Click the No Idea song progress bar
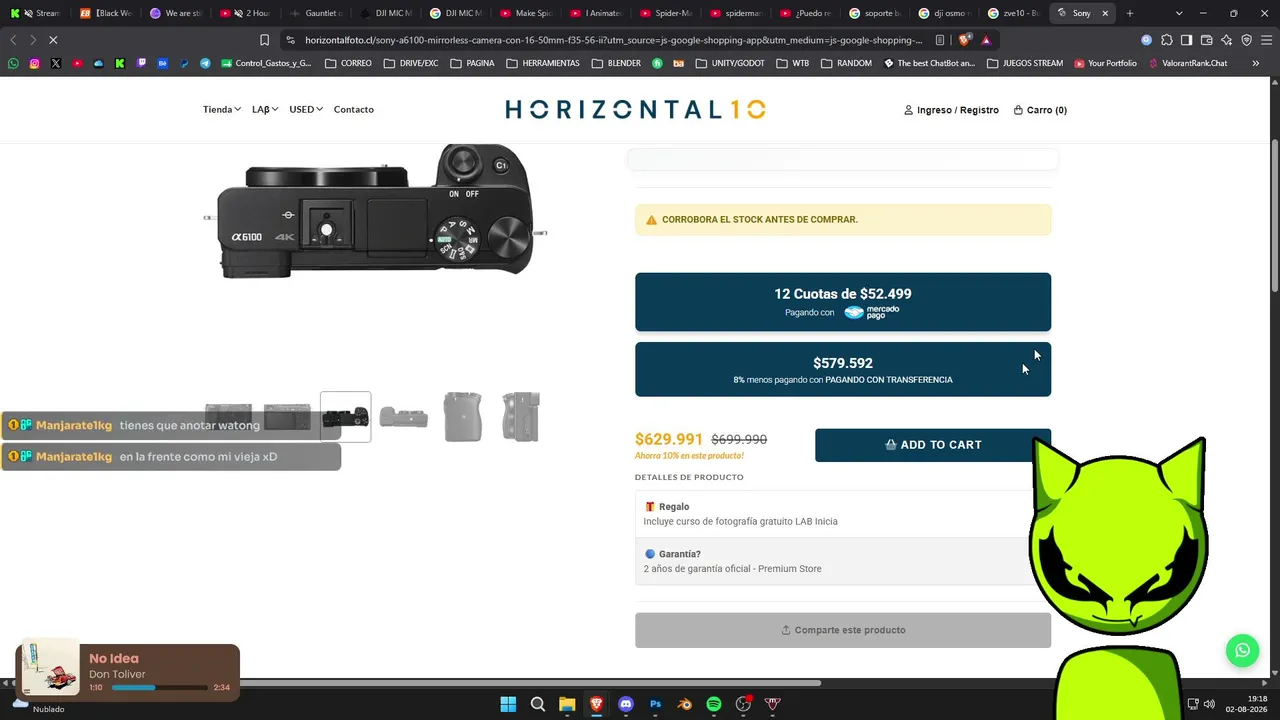This screenshot has height=720, width=1280. [160, 688]
